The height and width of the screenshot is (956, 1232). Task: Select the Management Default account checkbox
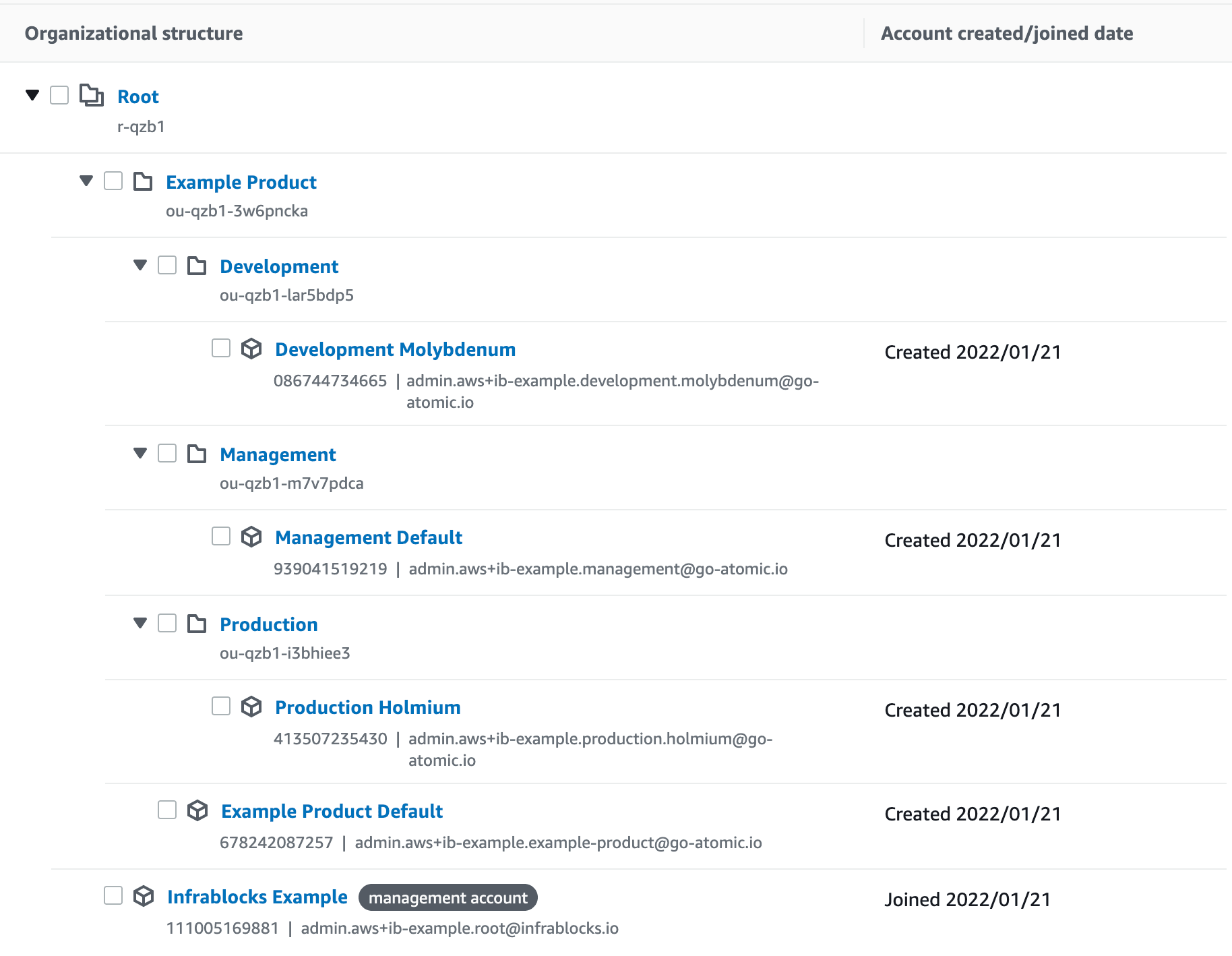[221, 536]
